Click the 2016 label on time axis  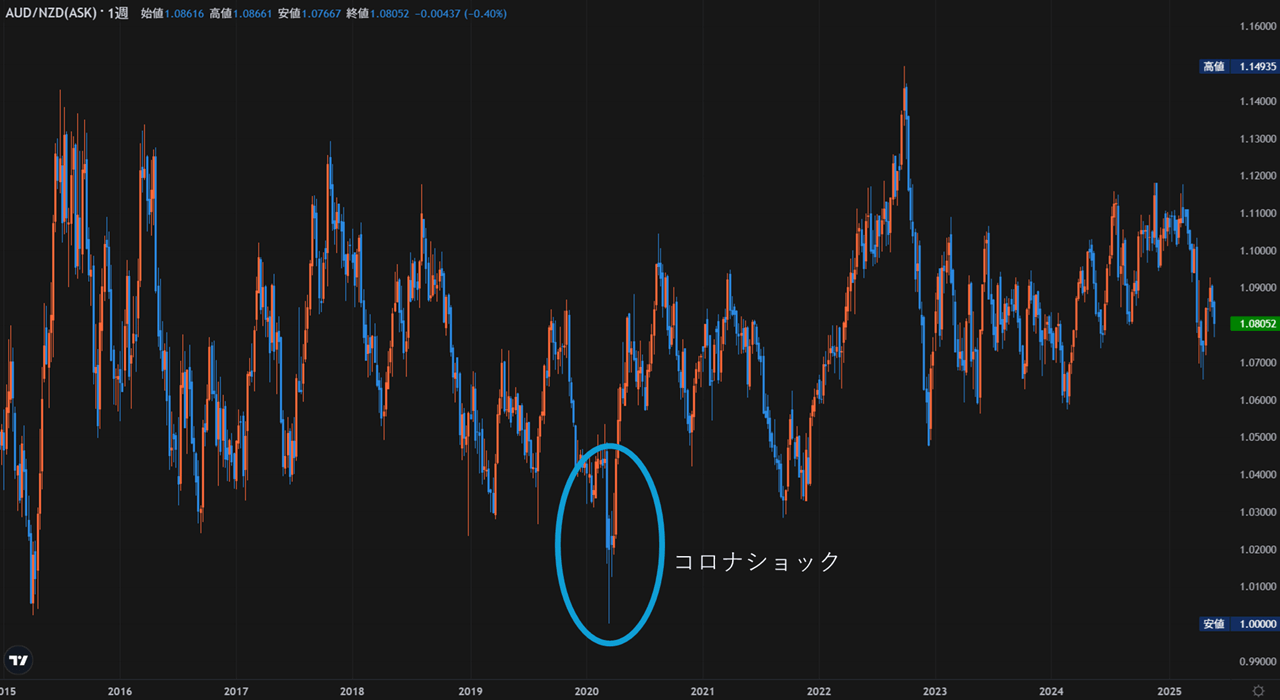pos(120,691)
